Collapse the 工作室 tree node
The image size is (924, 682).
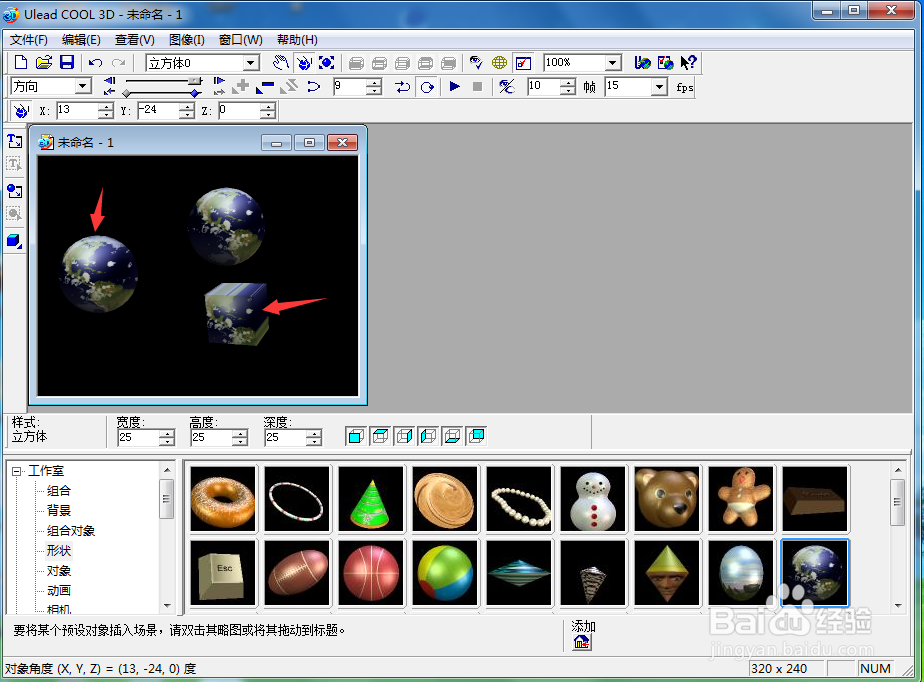pos(16,471)
